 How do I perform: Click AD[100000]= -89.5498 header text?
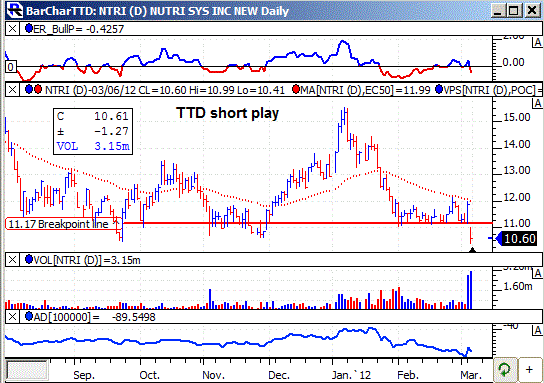[95, 317]
